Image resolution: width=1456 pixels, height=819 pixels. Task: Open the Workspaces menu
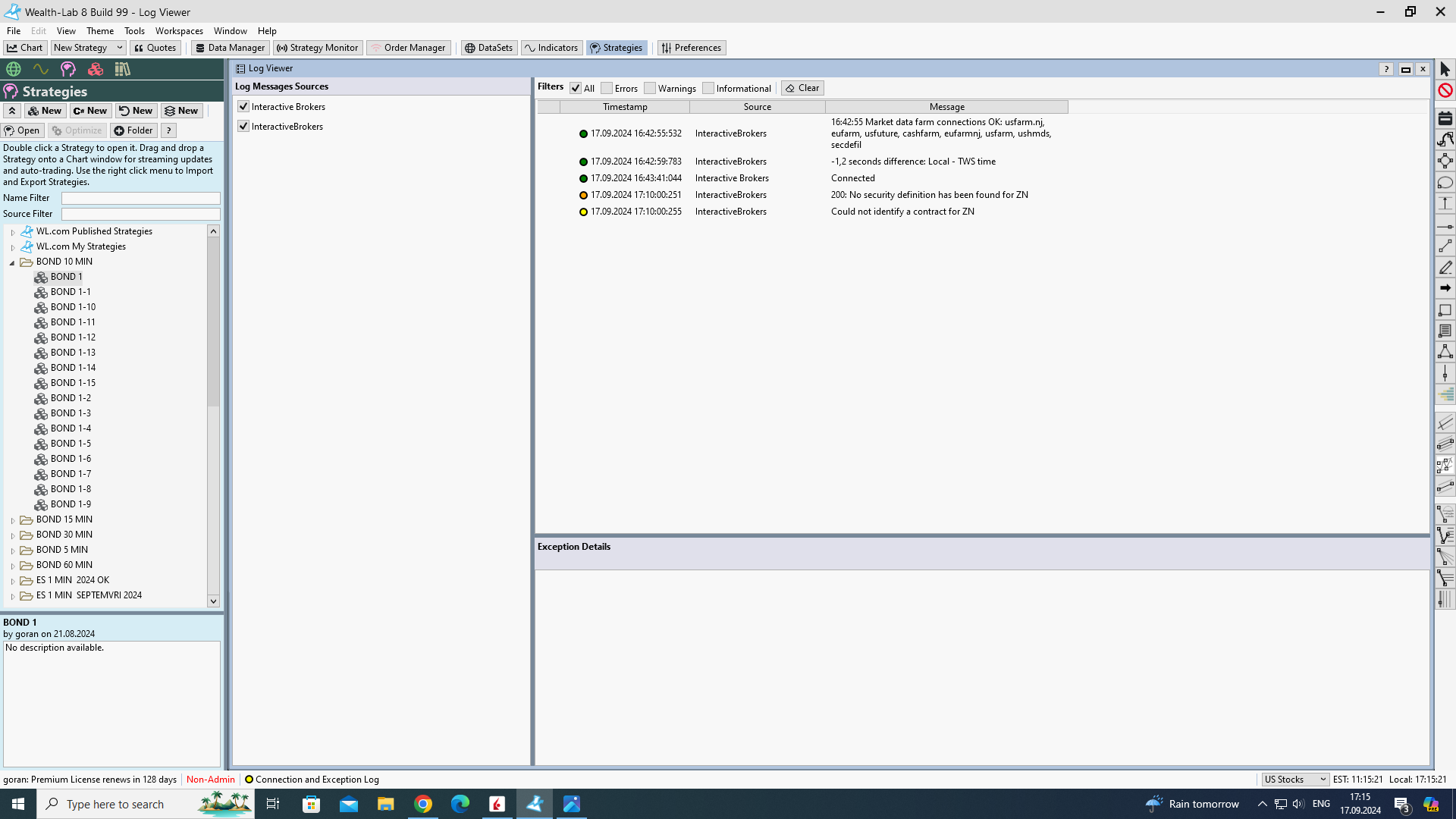click(x=179, y=31)
